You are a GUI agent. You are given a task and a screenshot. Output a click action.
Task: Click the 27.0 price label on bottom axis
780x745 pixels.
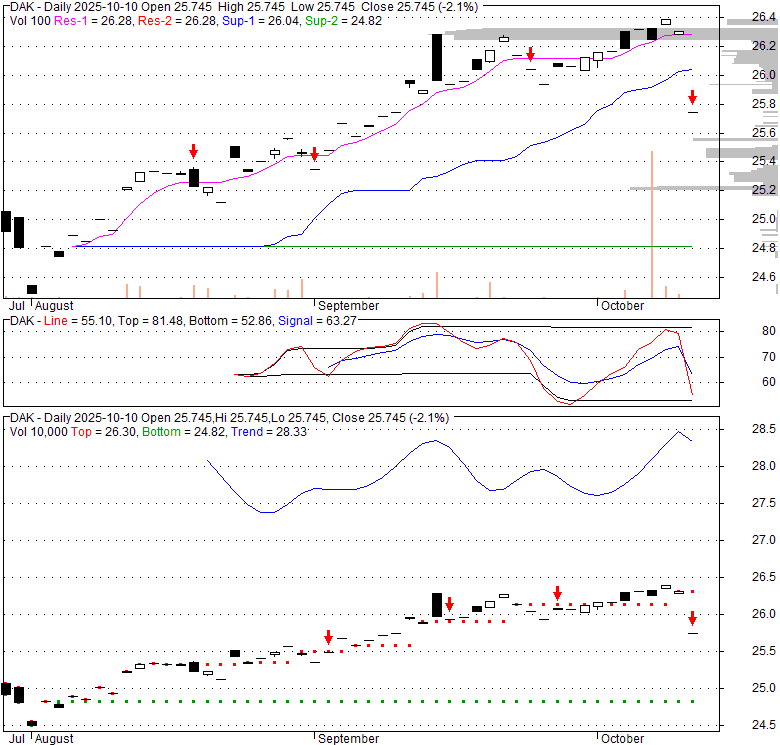pos(764,540)
